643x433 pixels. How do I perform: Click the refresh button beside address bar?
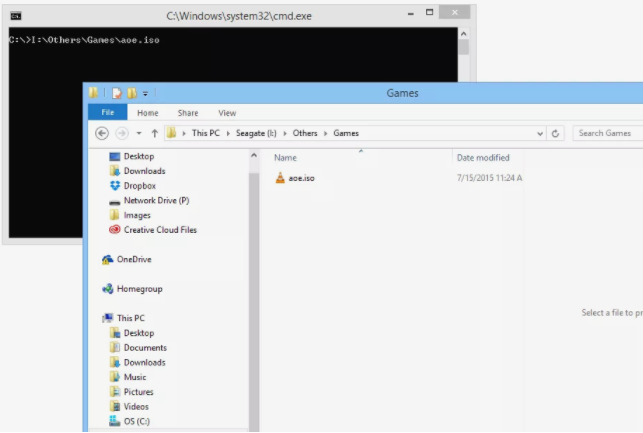(556, 133)
